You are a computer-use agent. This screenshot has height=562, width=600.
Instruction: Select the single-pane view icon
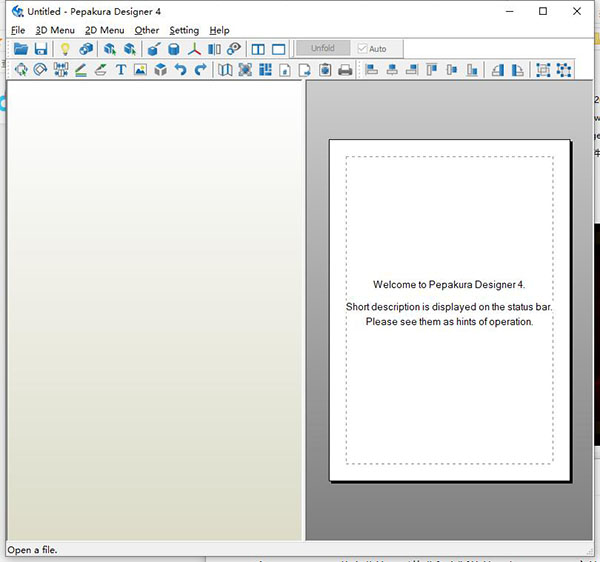(279, 49)
